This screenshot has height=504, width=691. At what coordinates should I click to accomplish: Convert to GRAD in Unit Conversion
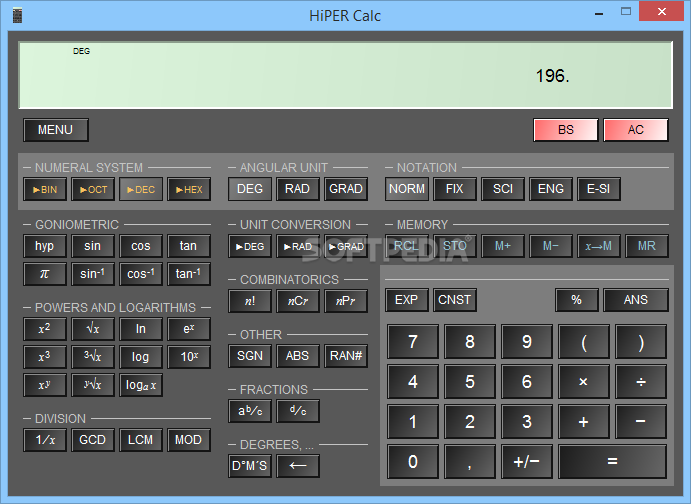(346, 246)
